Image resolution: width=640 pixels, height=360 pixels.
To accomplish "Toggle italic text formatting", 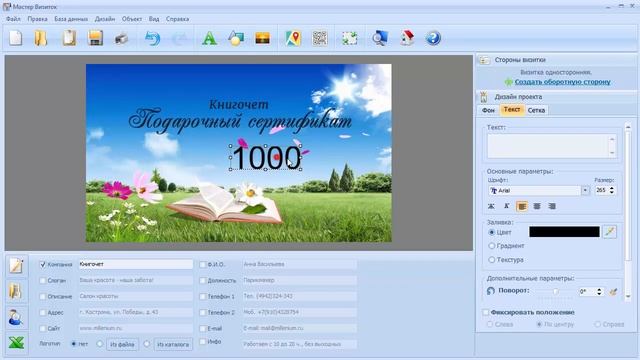I will [x=507, y=206].
